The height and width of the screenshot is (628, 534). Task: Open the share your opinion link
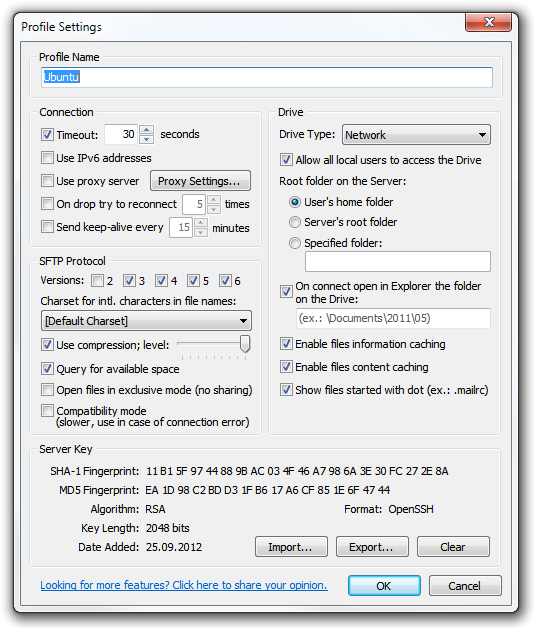(184, 585)
